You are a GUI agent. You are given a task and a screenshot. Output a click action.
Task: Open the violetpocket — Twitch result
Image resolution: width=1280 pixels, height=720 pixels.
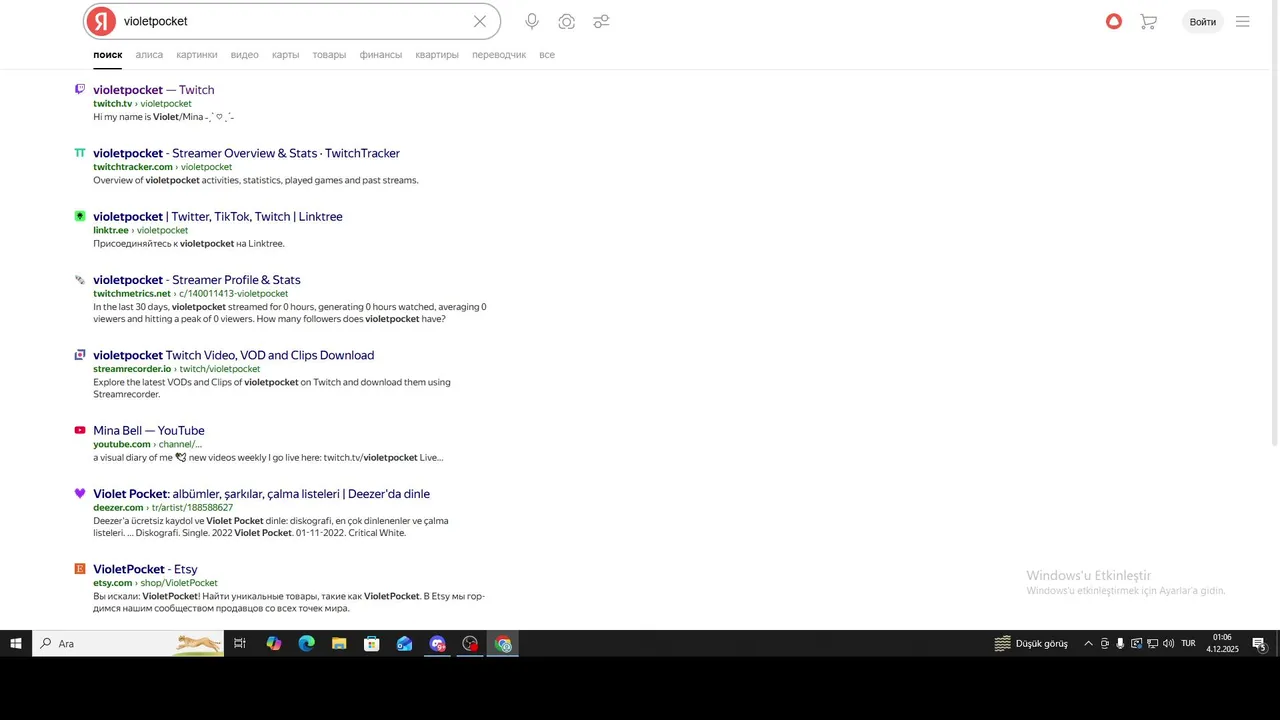point(154,90)
